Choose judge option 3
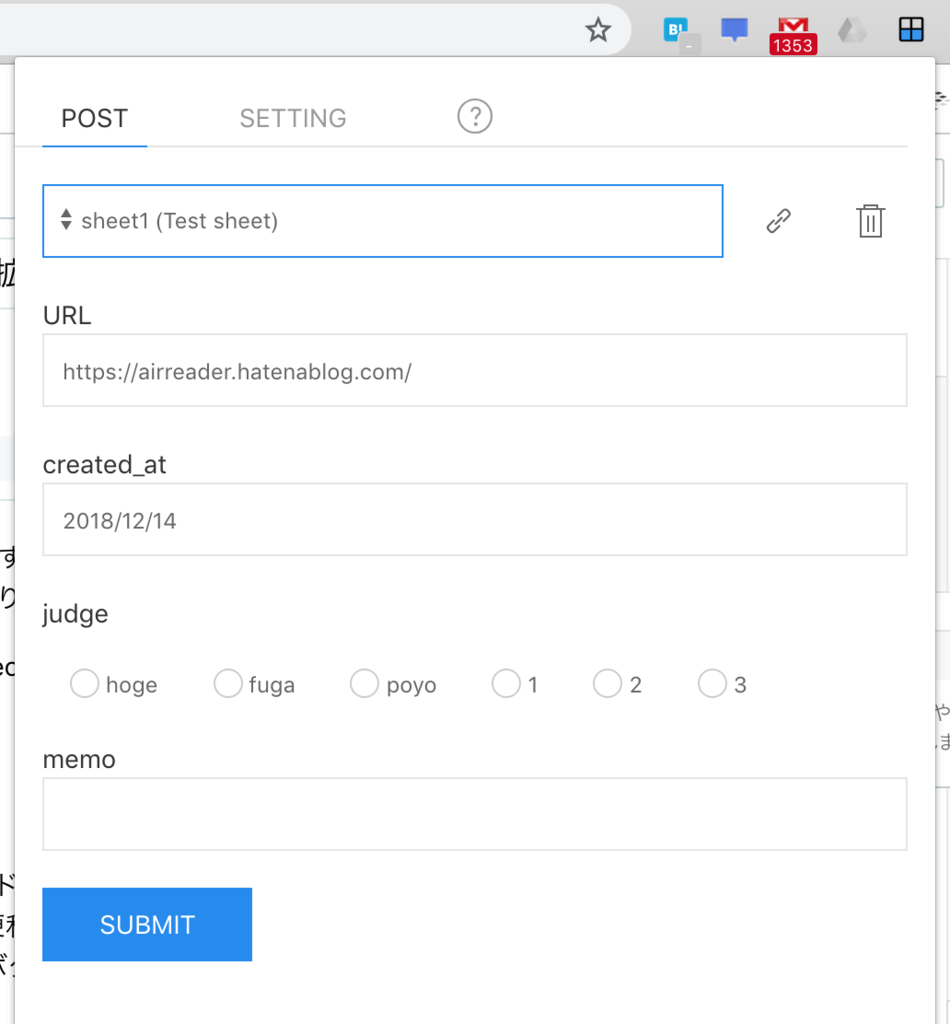Viewport: 950px width, 1024px height. coord(712,684)
